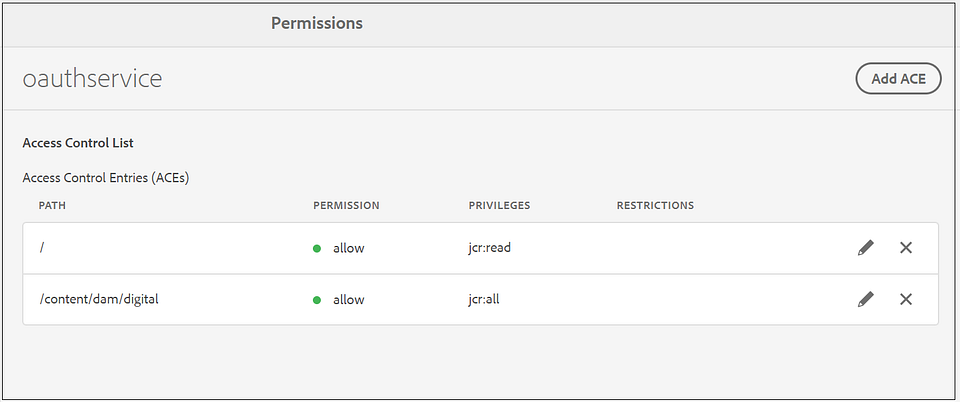The width and height of the screenshot is (960, 402).
Task: Select the oauthservice principal name
Action: click(x=92, y=79)
